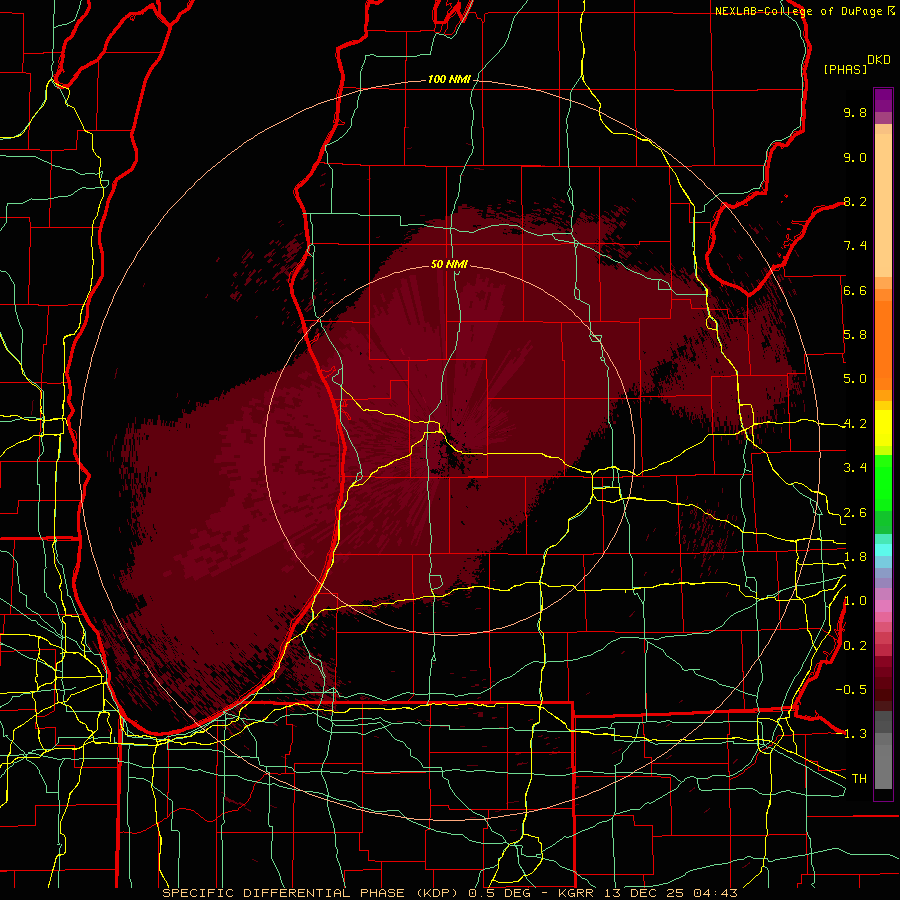Click the 1.8 value on the scale
The width and height of the screenshot is (900, 900).
click(x=855, y=557)
